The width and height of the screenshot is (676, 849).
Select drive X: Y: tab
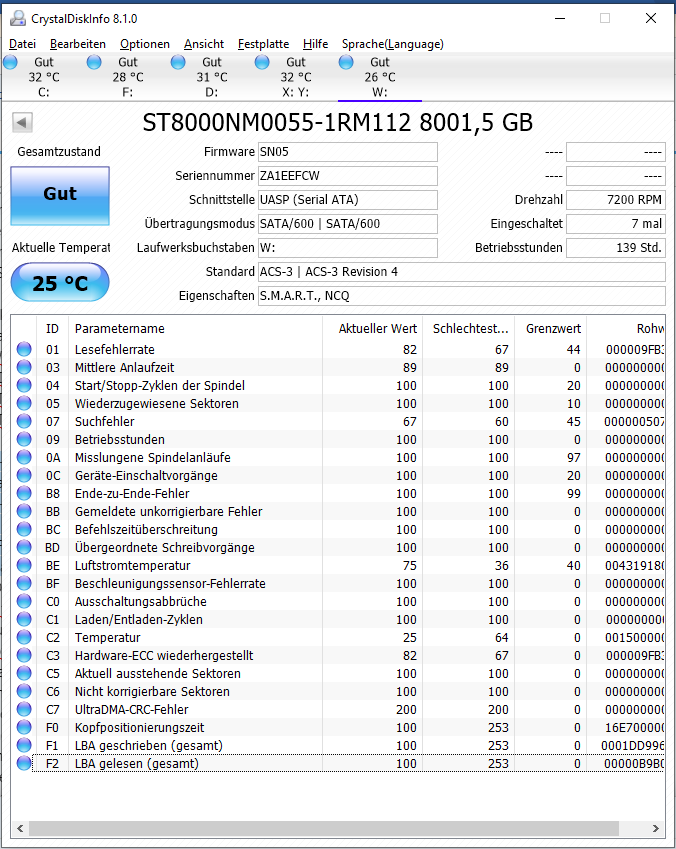point(295,77)
